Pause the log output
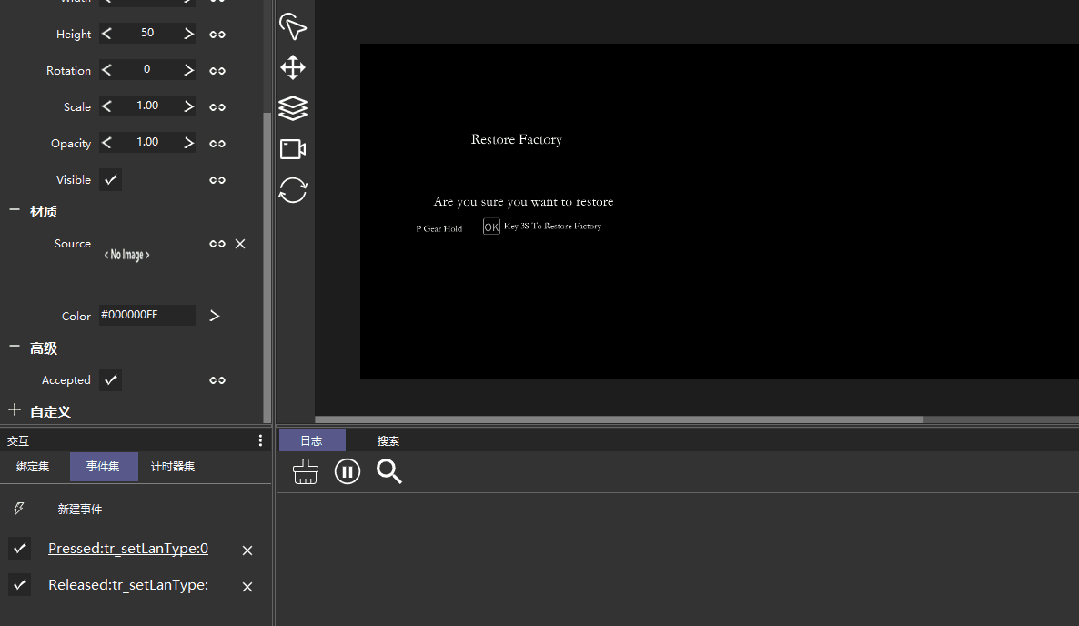Screen dimensions: 1079x626 348,472
